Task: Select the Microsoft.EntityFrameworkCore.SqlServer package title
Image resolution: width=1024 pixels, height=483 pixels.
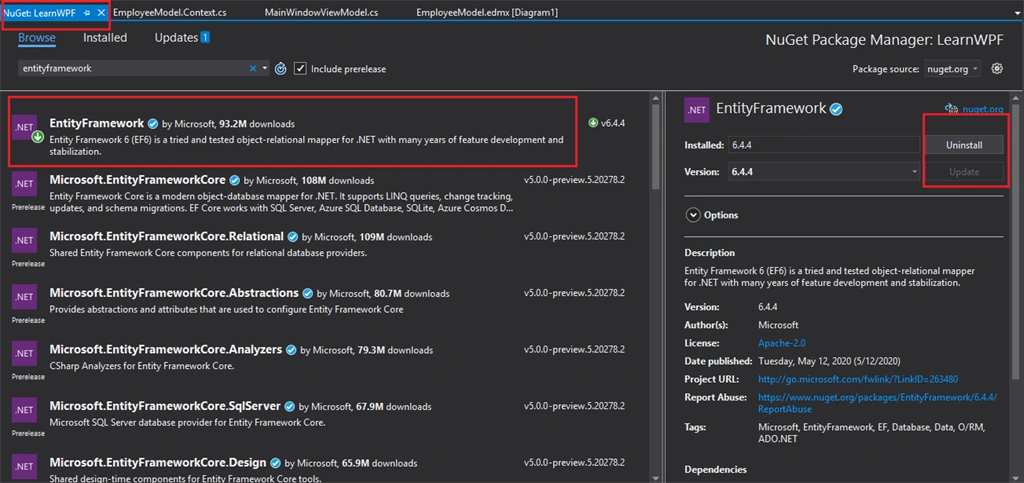Action: [165, 405]
